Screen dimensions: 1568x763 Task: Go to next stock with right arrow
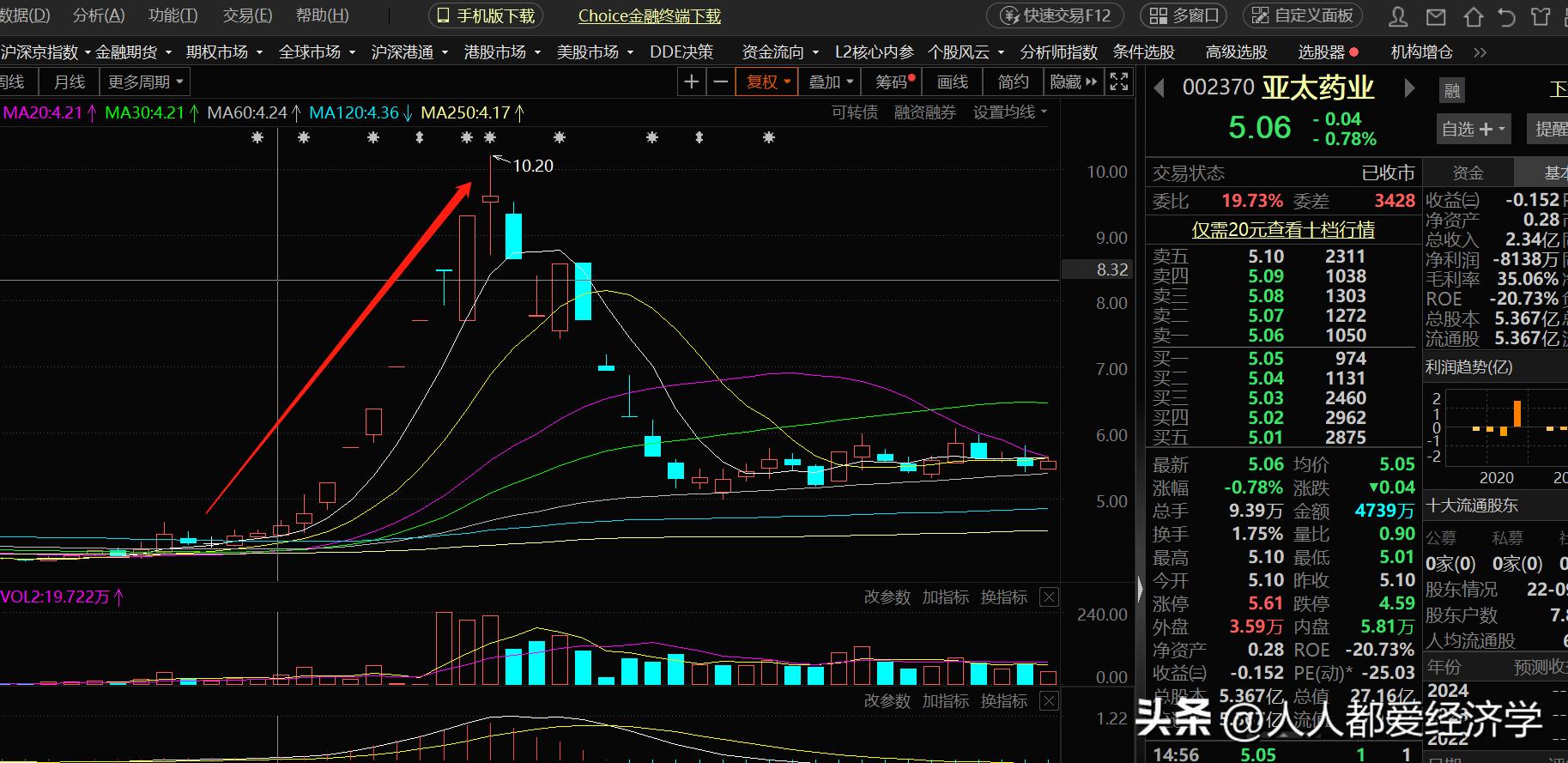[x=1408, y=88]
